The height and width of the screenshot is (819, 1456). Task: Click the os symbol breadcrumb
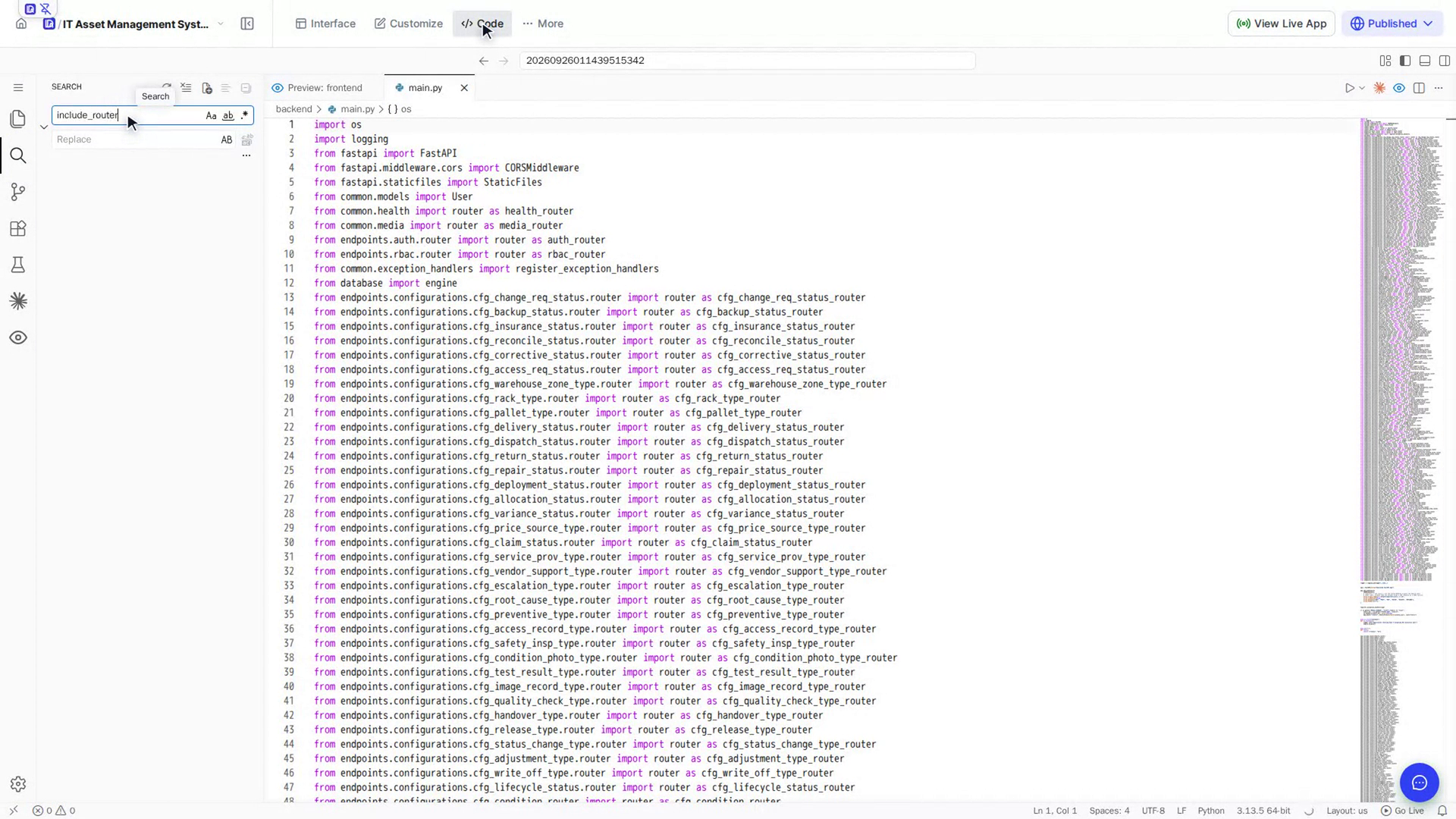[400, 109]
